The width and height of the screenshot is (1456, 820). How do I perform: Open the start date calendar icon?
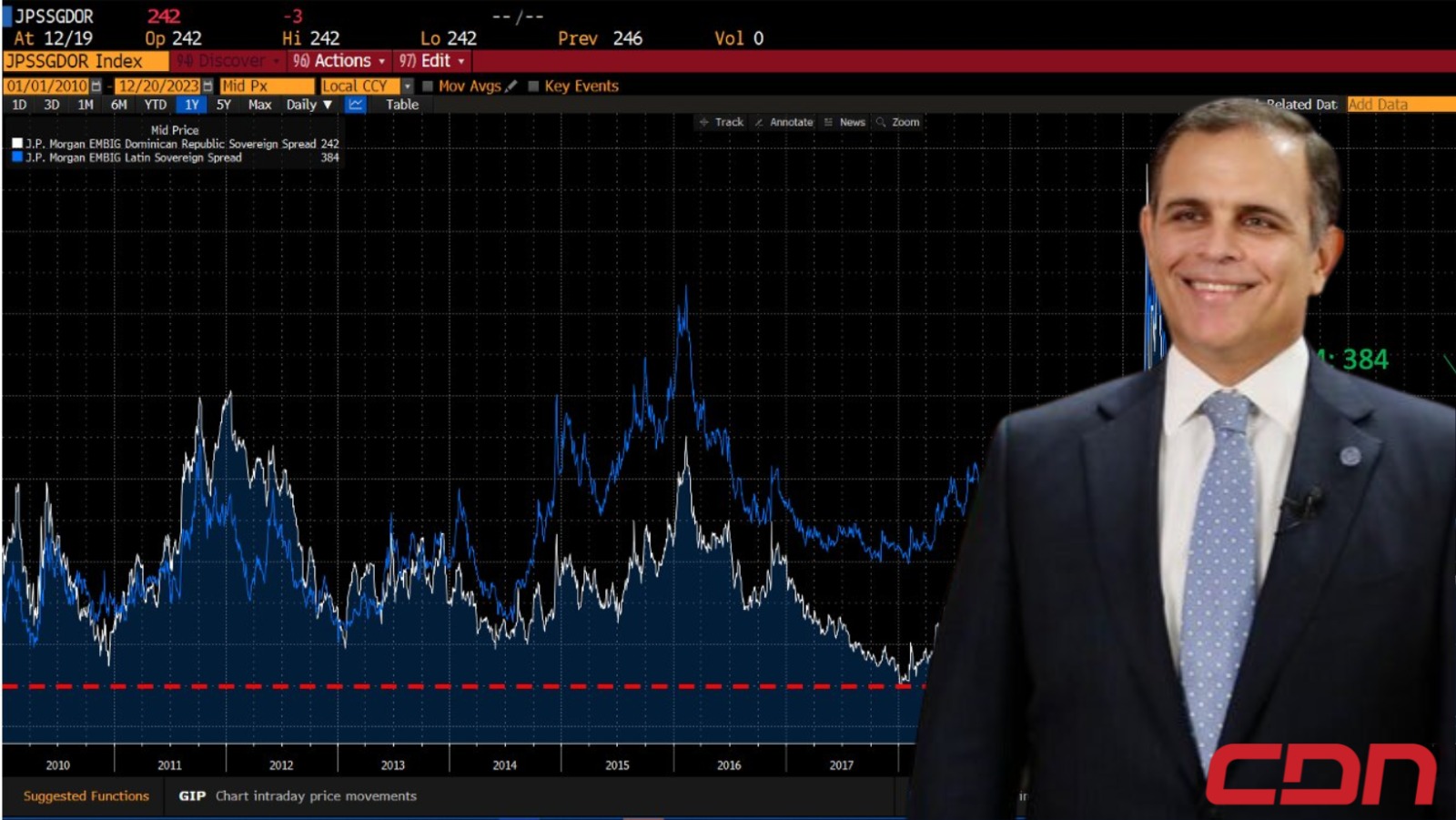[96, 86]
